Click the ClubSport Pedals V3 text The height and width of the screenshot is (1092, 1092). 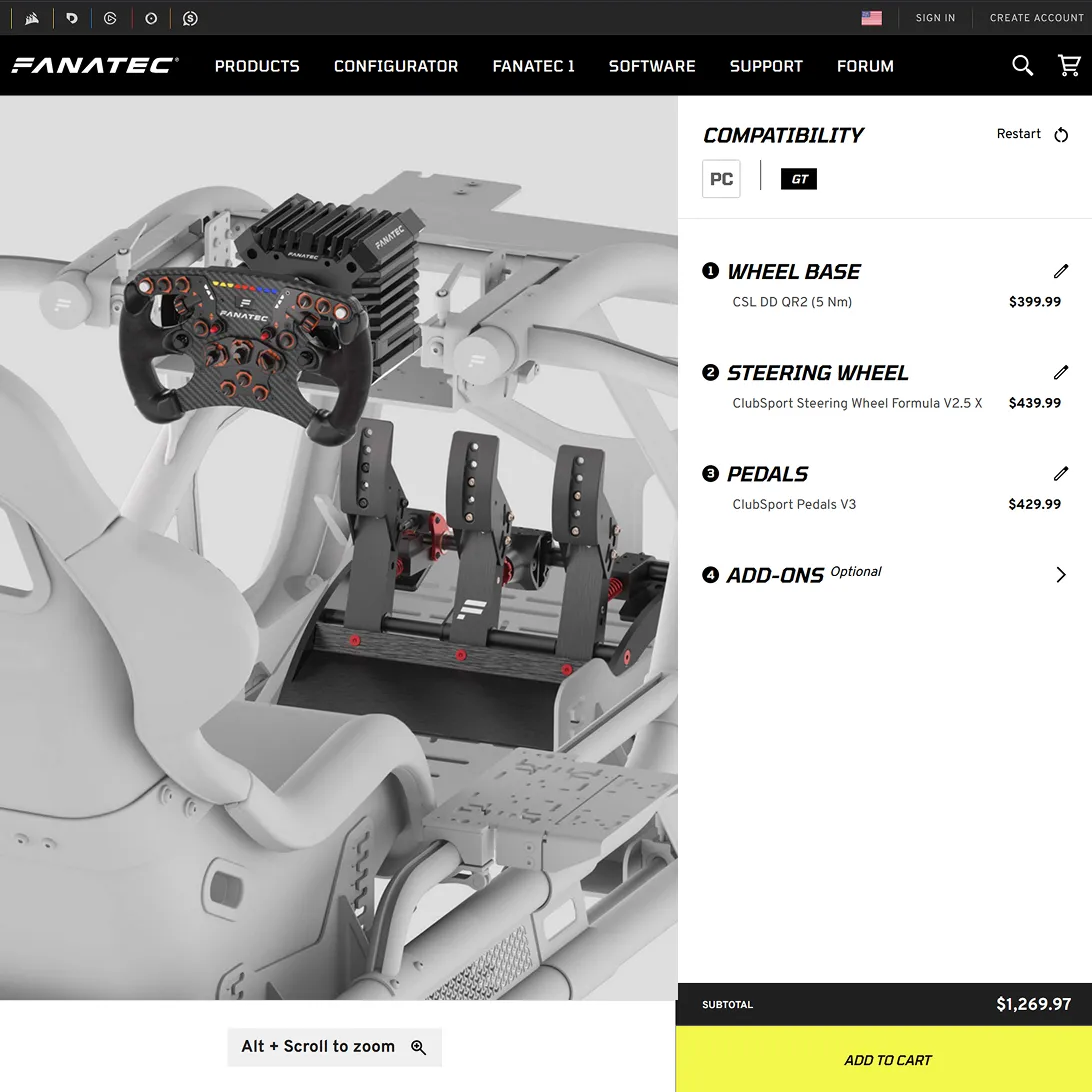pos(794,504)
